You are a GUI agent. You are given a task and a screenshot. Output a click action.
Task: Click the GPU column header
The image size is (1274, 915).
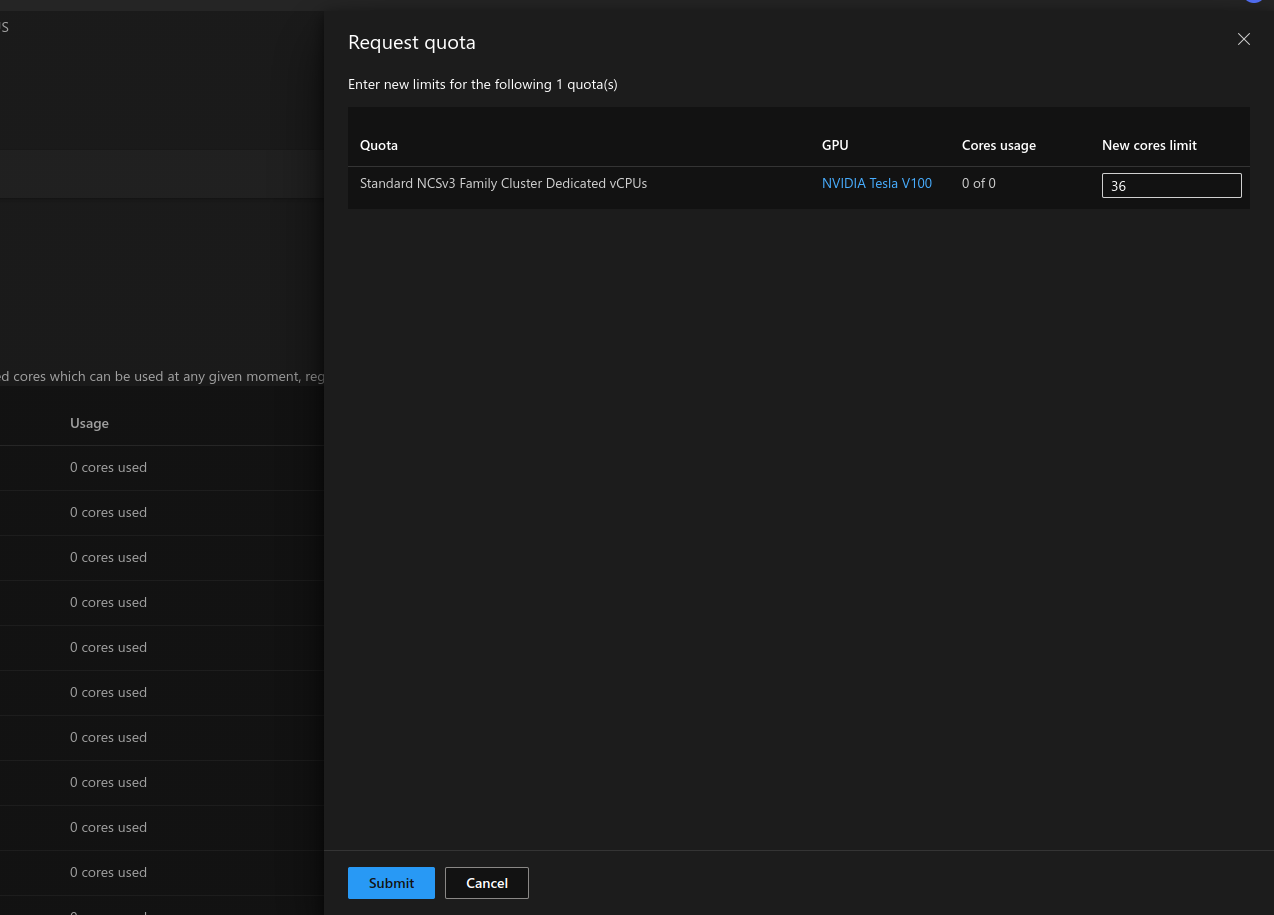(x=835, y=145)
